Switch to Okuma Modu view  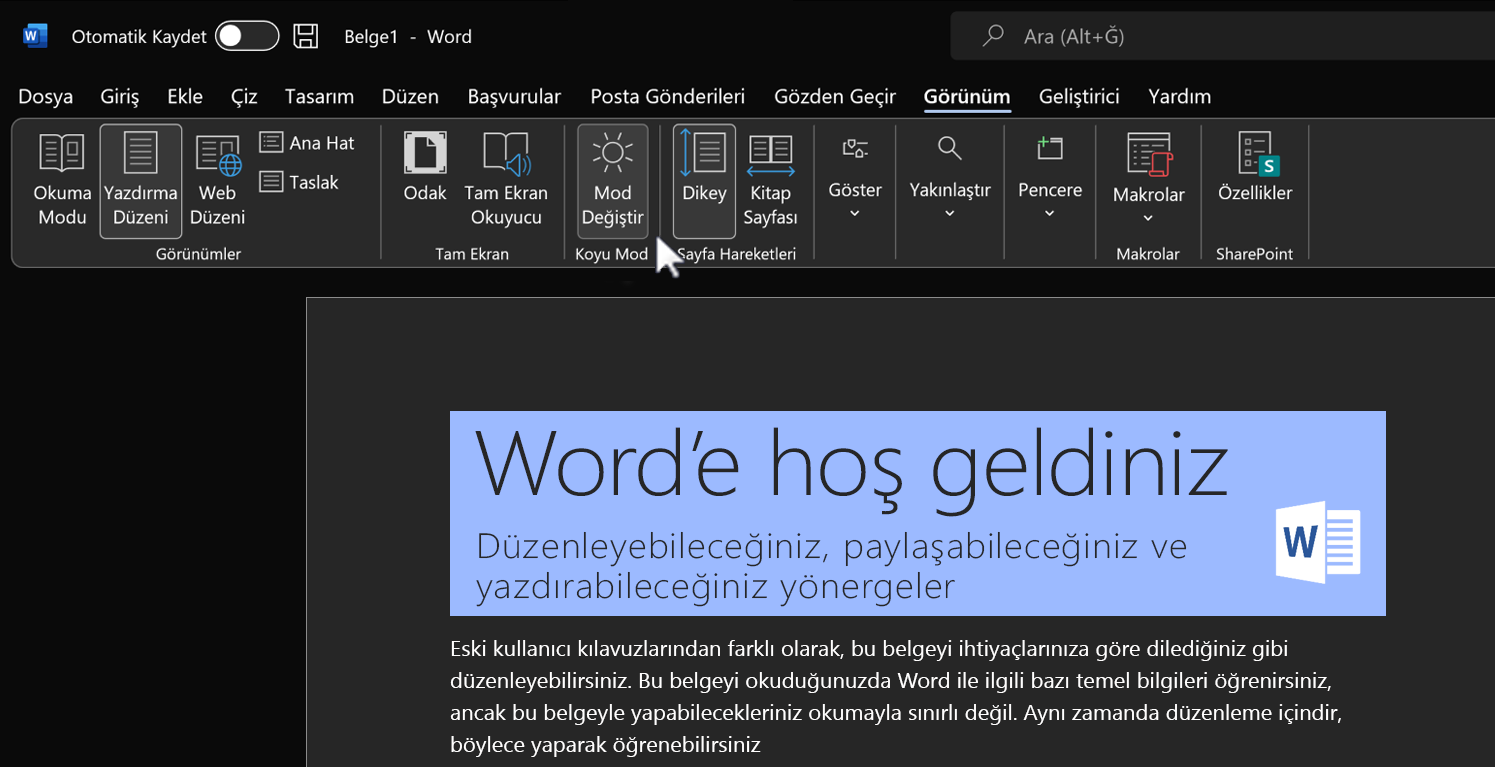point(62,180)
